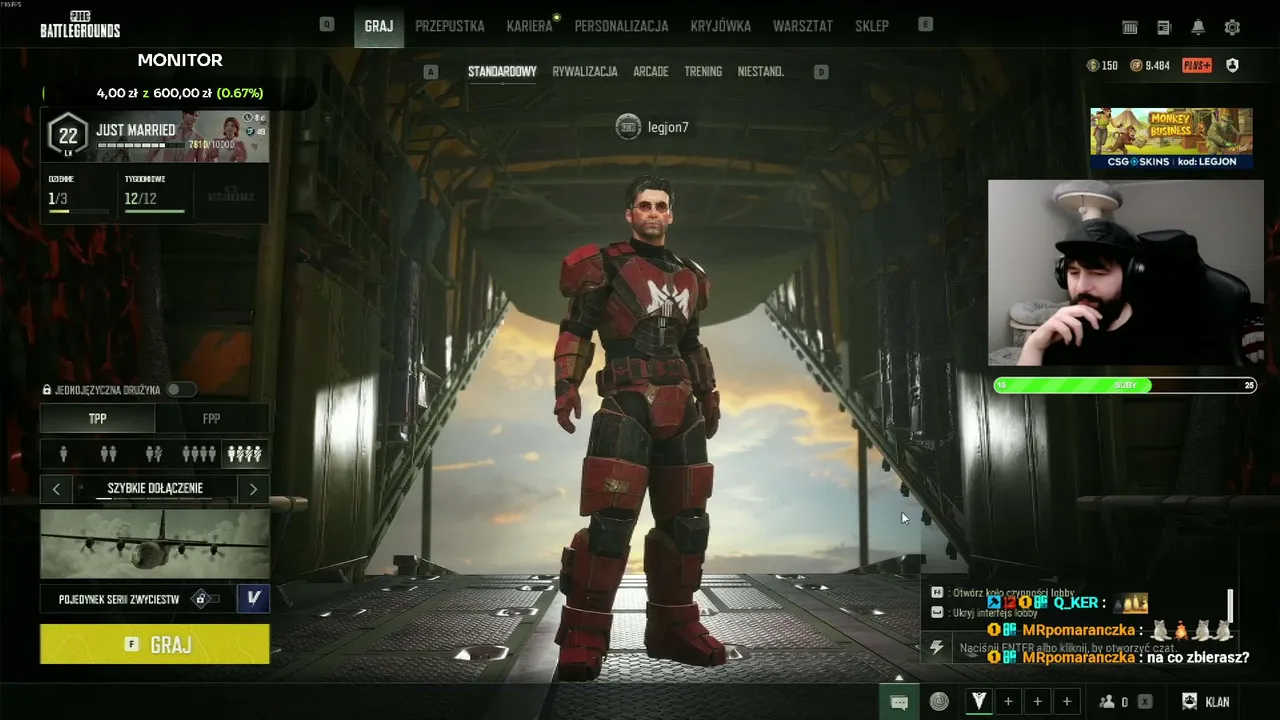
Task: Click the player avatar beside legjon7
Action: (x=628, y=127)
